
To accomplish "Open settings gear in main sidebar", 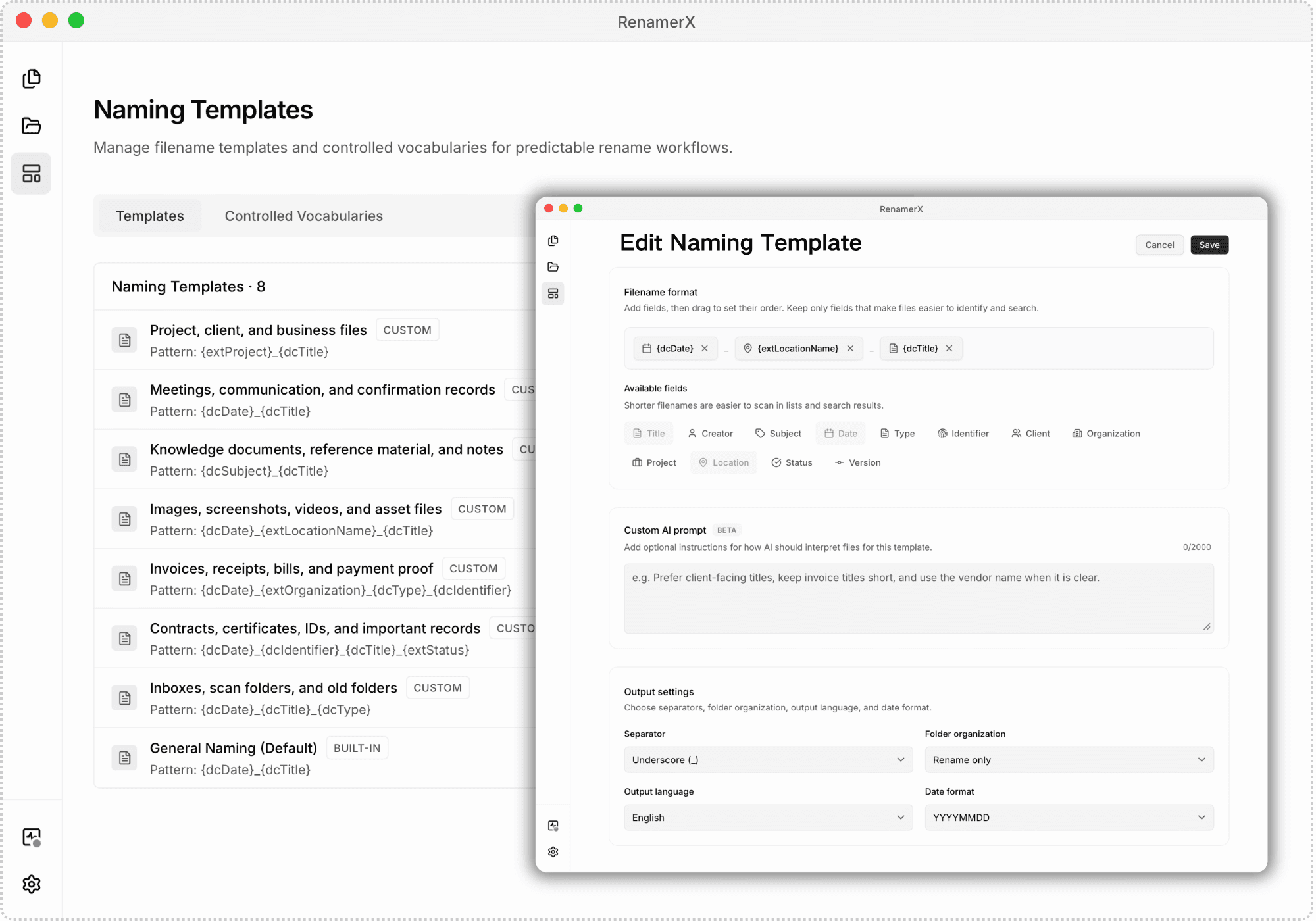I will (31, 884).
